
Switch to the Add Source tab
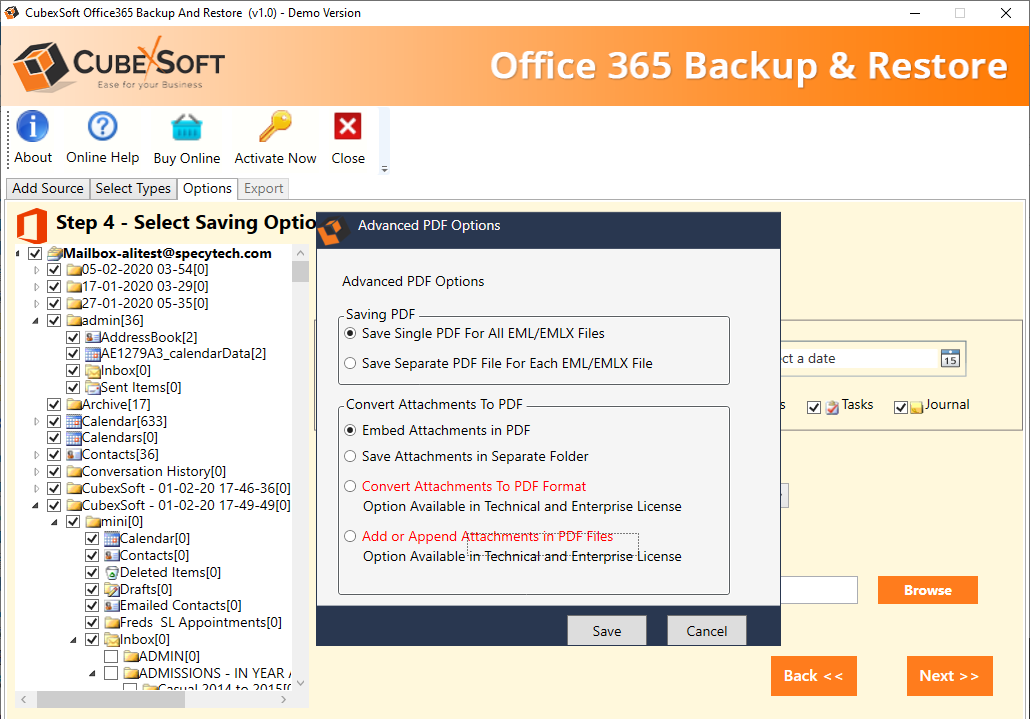(47, 189)
